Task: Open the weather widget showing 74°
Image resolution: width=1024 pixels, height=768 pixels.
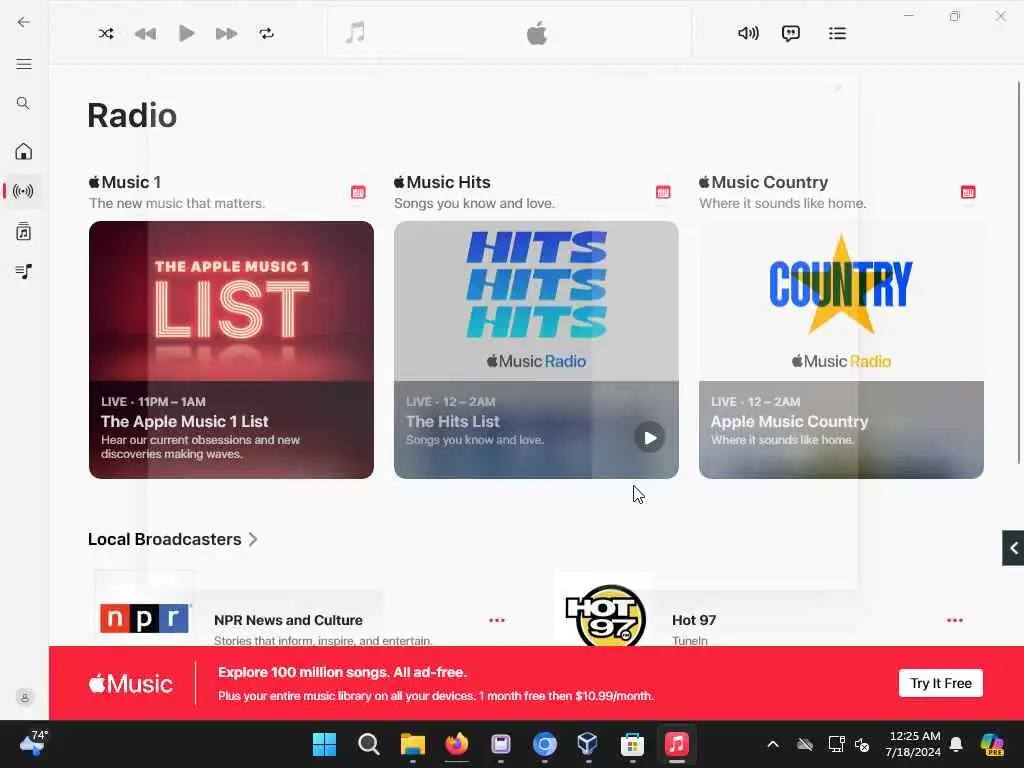Action: tap(33, 743)
